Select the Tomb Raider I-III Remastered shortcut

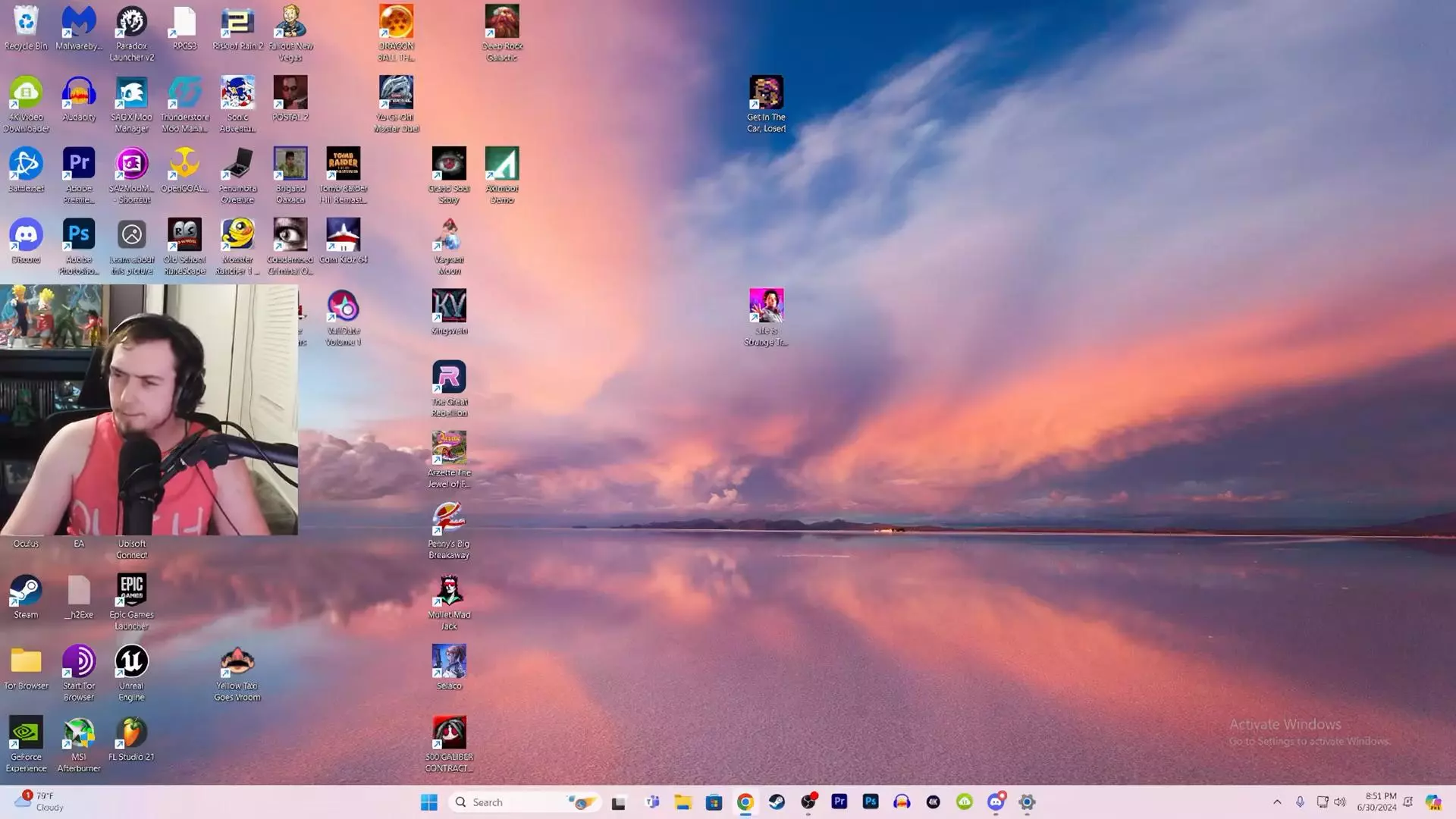[343, 176]
